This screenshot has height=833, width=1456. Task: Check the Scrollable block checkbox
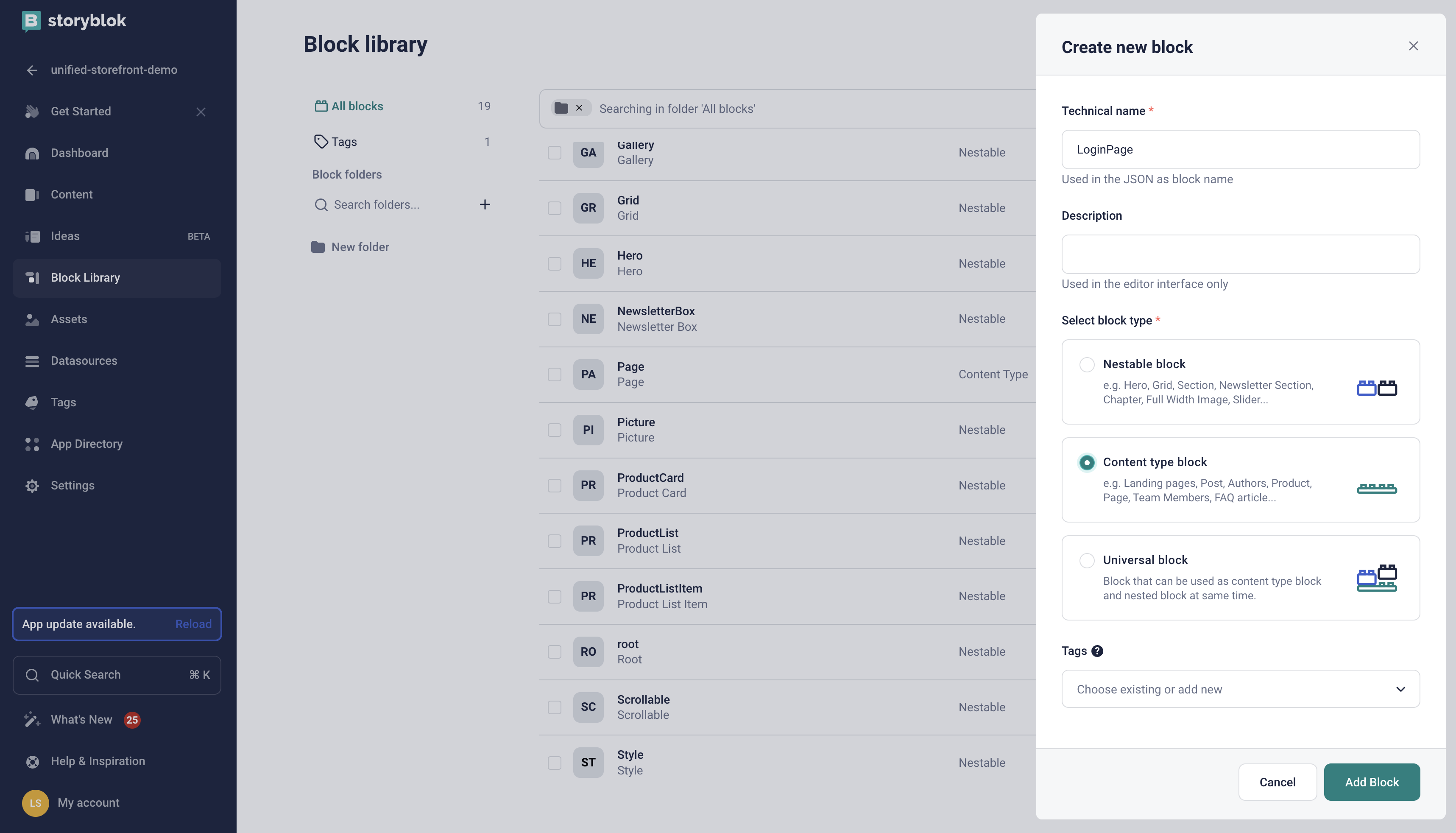click(x=554, y=708)
